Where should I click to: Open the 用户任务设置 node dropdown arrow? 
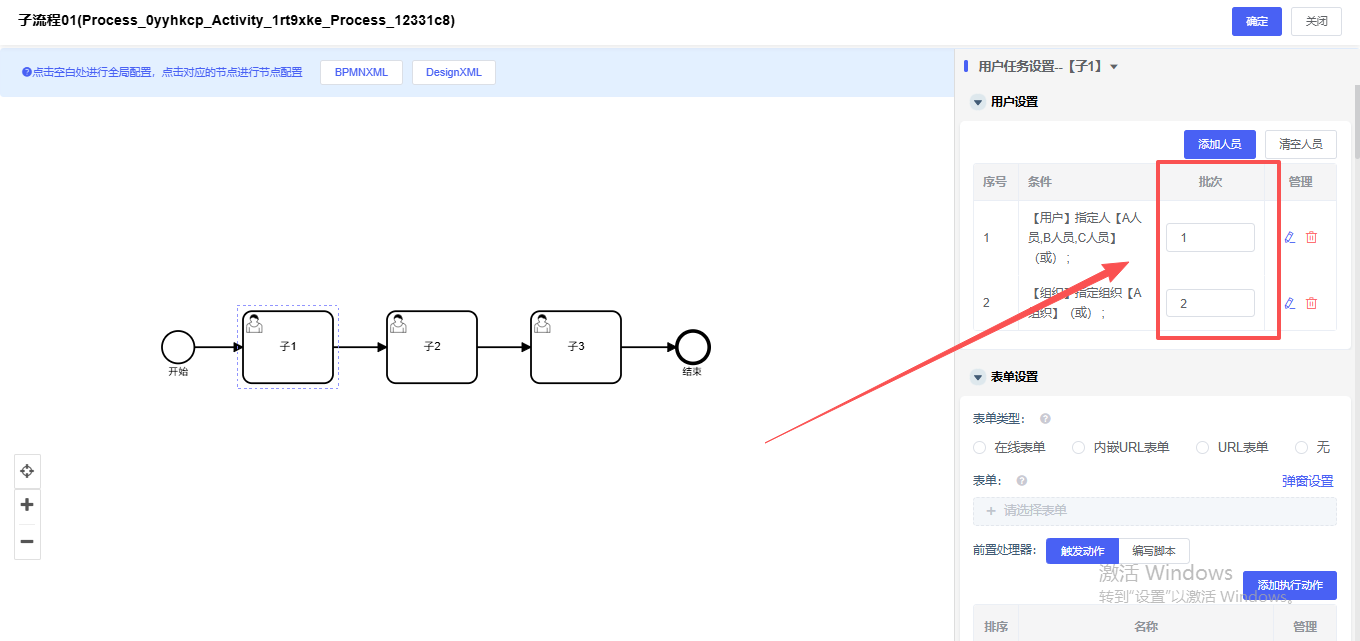(x=1114, y=67)
